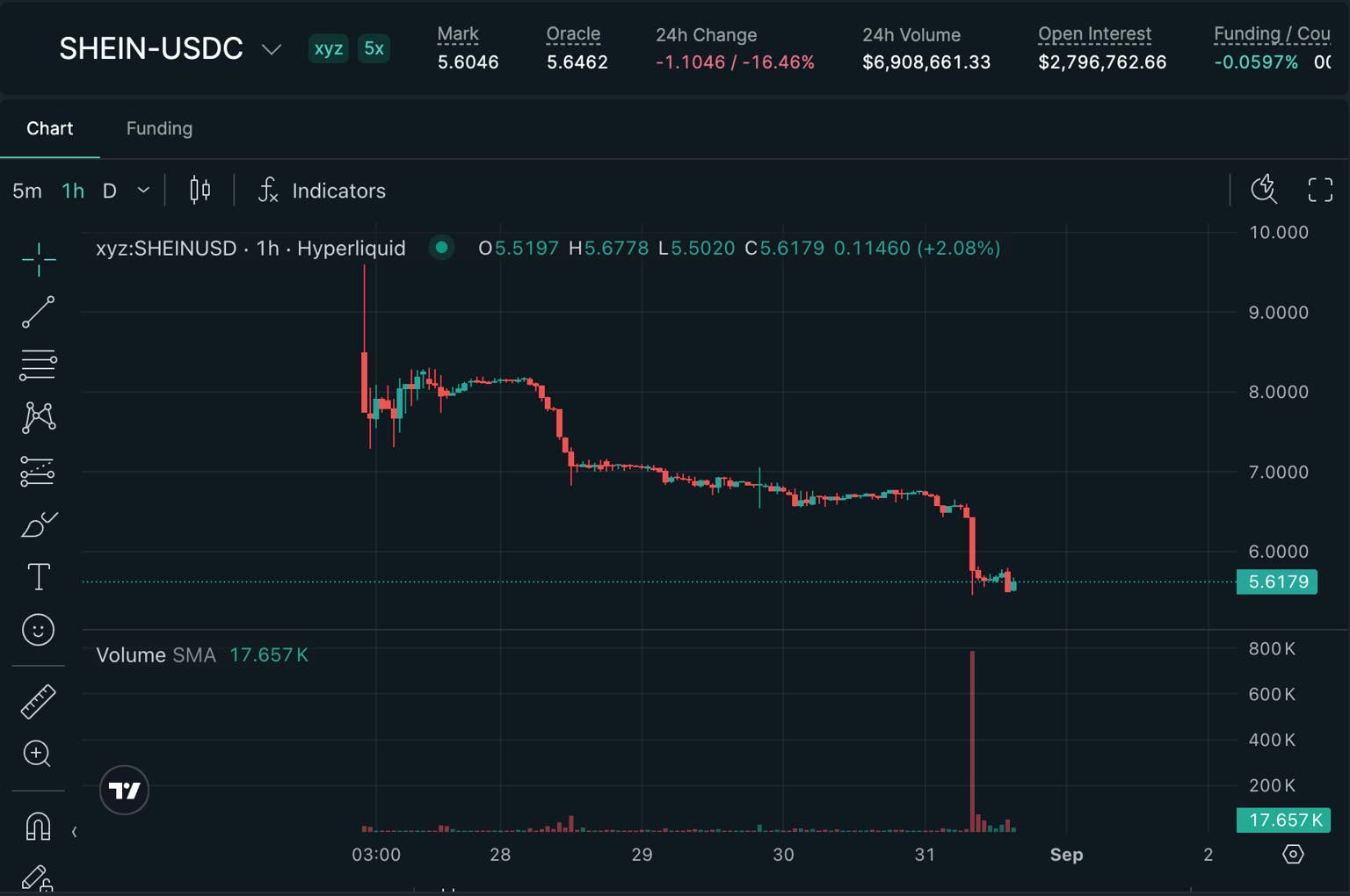1350x896 pixels.
Task: Switch to the Funding tab
Action: 159,128
